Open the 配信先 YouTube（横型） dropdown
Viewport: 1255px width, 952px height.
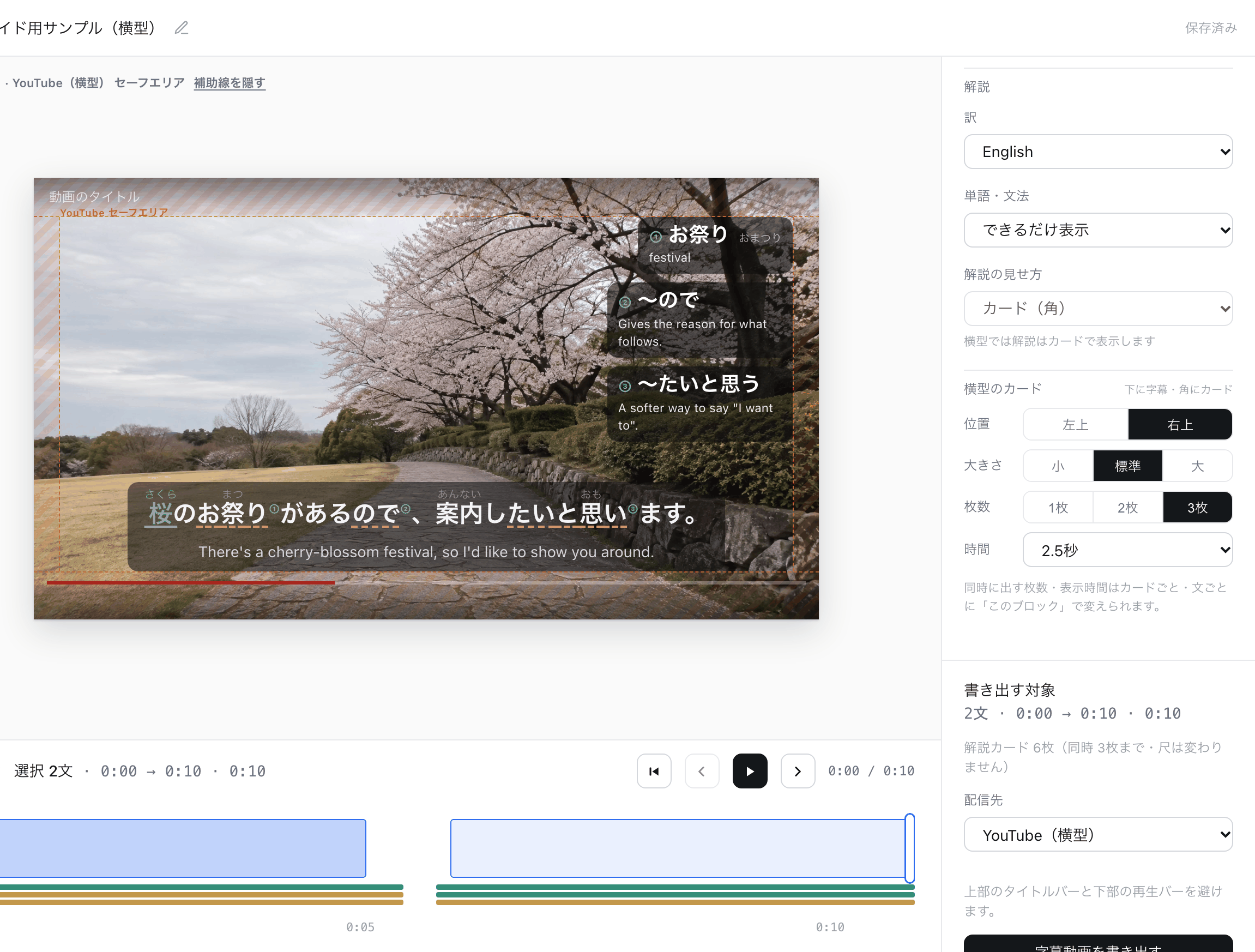point(1098,835)
